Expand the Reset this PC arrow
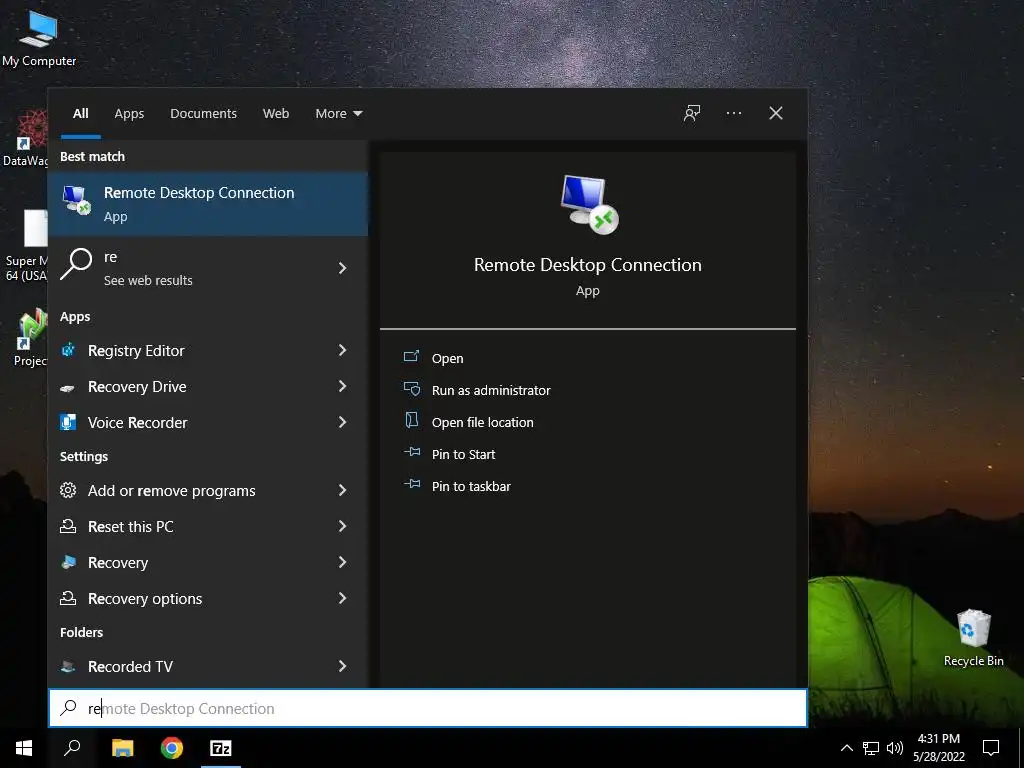The height and width of the screenshot is (768, 1024). point(342,526)
